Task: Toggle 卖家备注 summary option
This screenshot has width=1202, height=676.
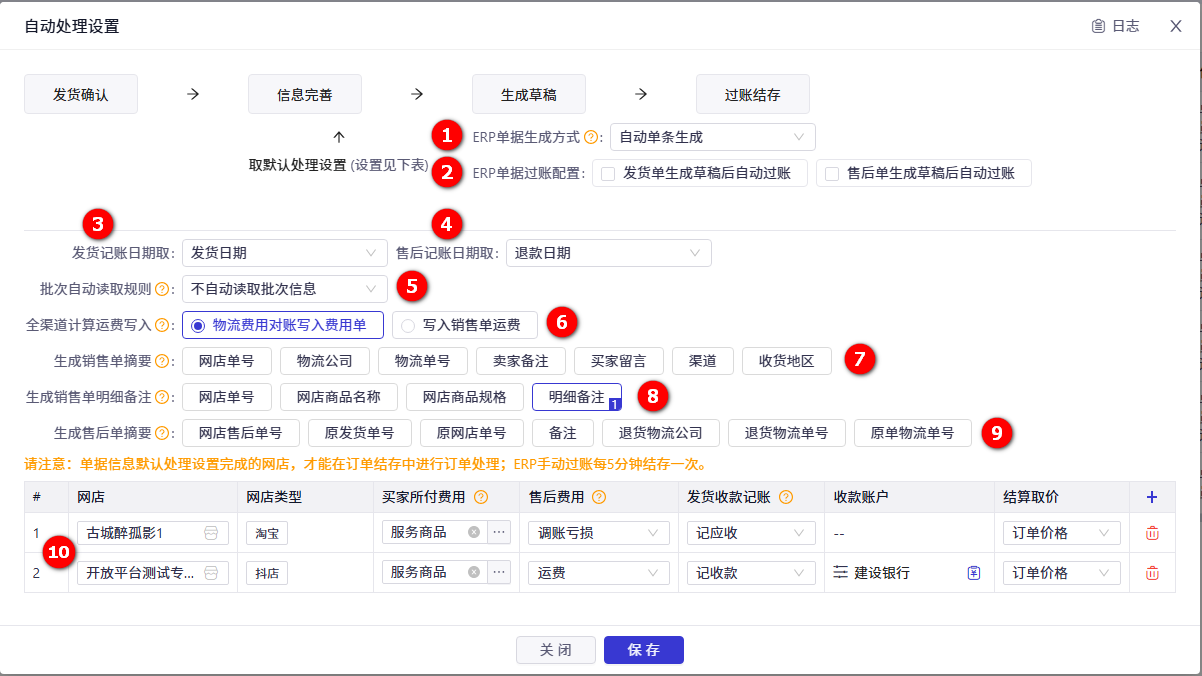Action: (521, 361)
